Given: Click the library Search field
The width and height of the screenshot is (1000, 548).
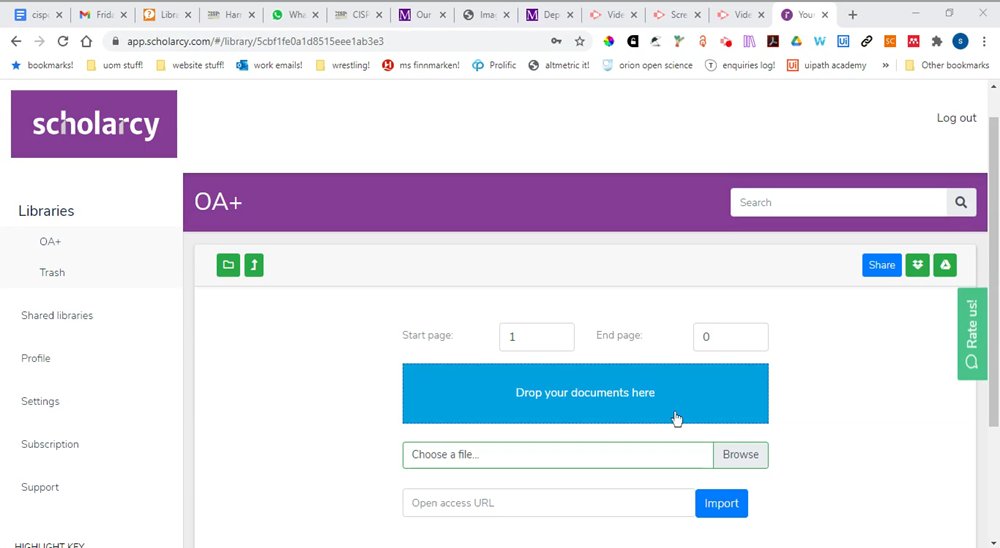Looking at the screenshot, I should tap(839, 202).
